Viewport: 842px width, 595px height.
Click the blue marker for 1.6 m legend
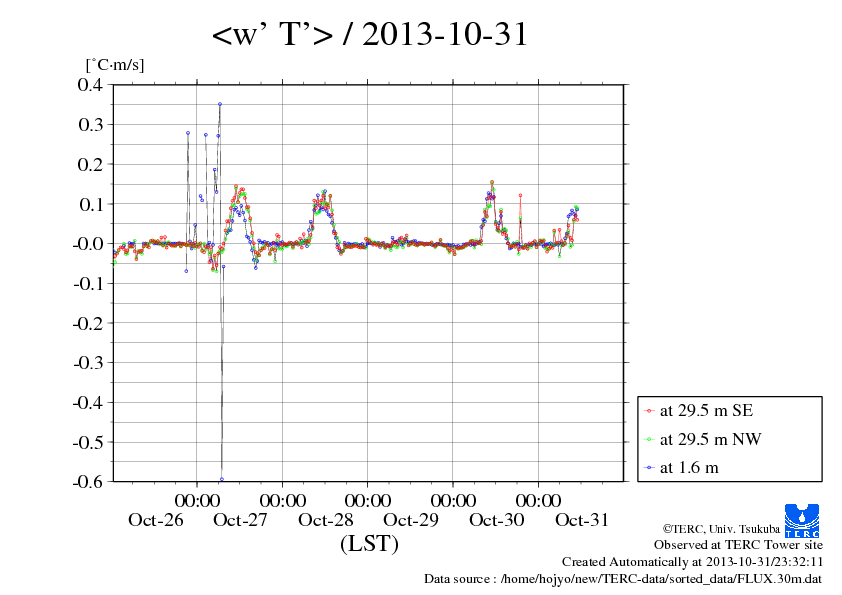pos(649,468)
